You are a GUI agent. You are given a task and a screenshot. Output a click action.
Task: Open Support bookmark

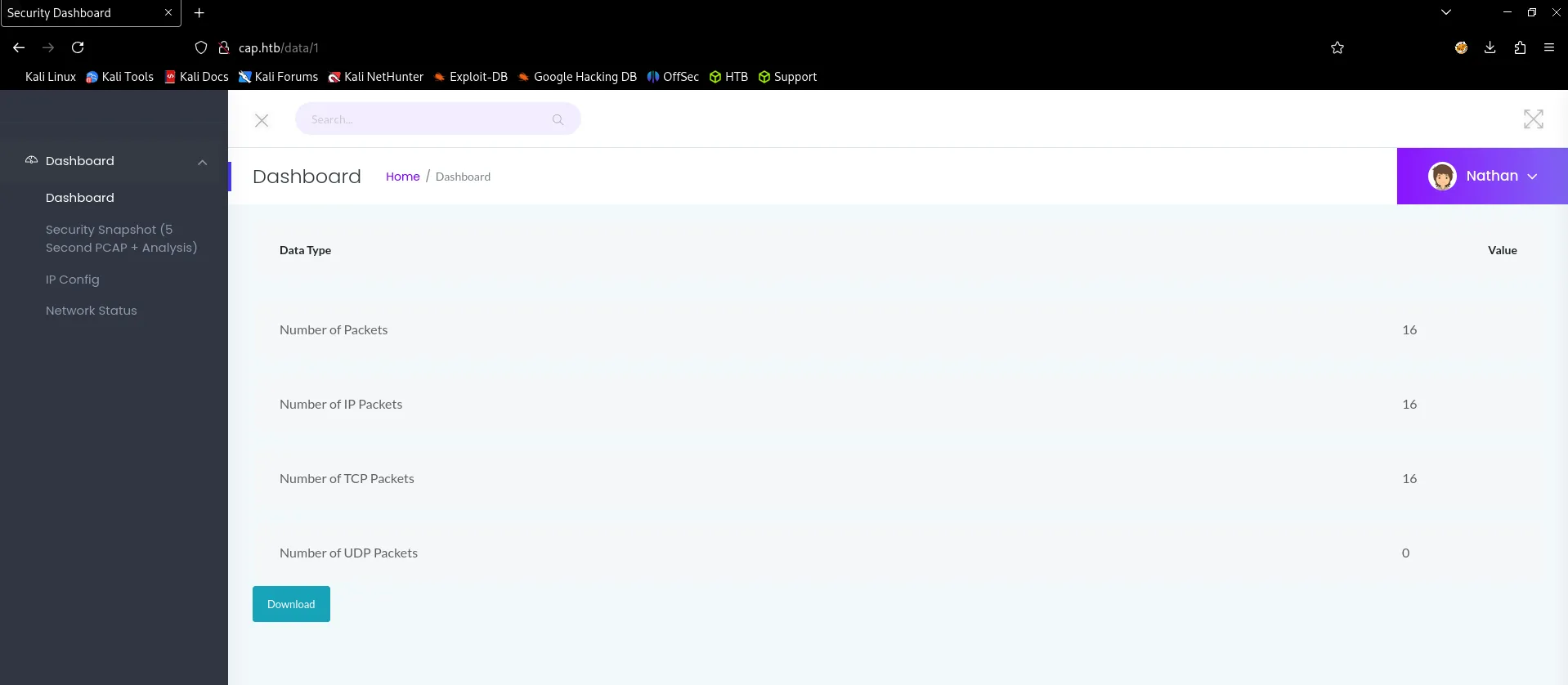click(787, 77)
